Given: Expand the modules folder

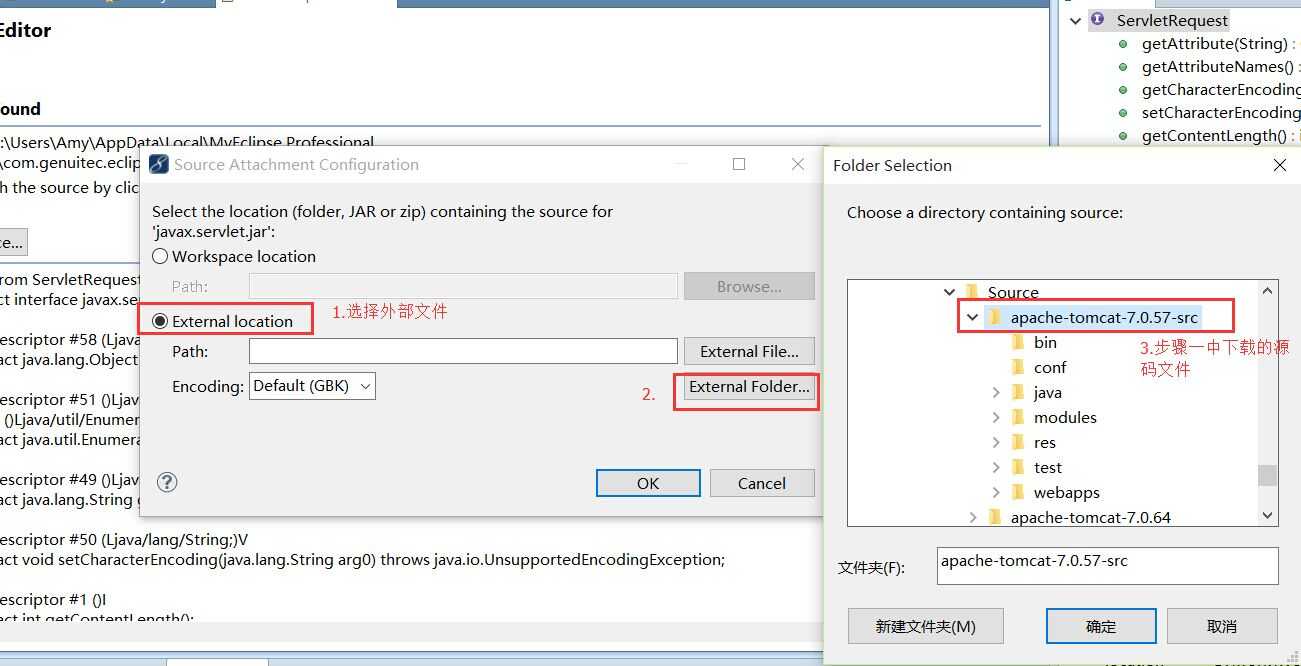Looking at the screenshot, I should pyautogui.click(x=996, y=417).
